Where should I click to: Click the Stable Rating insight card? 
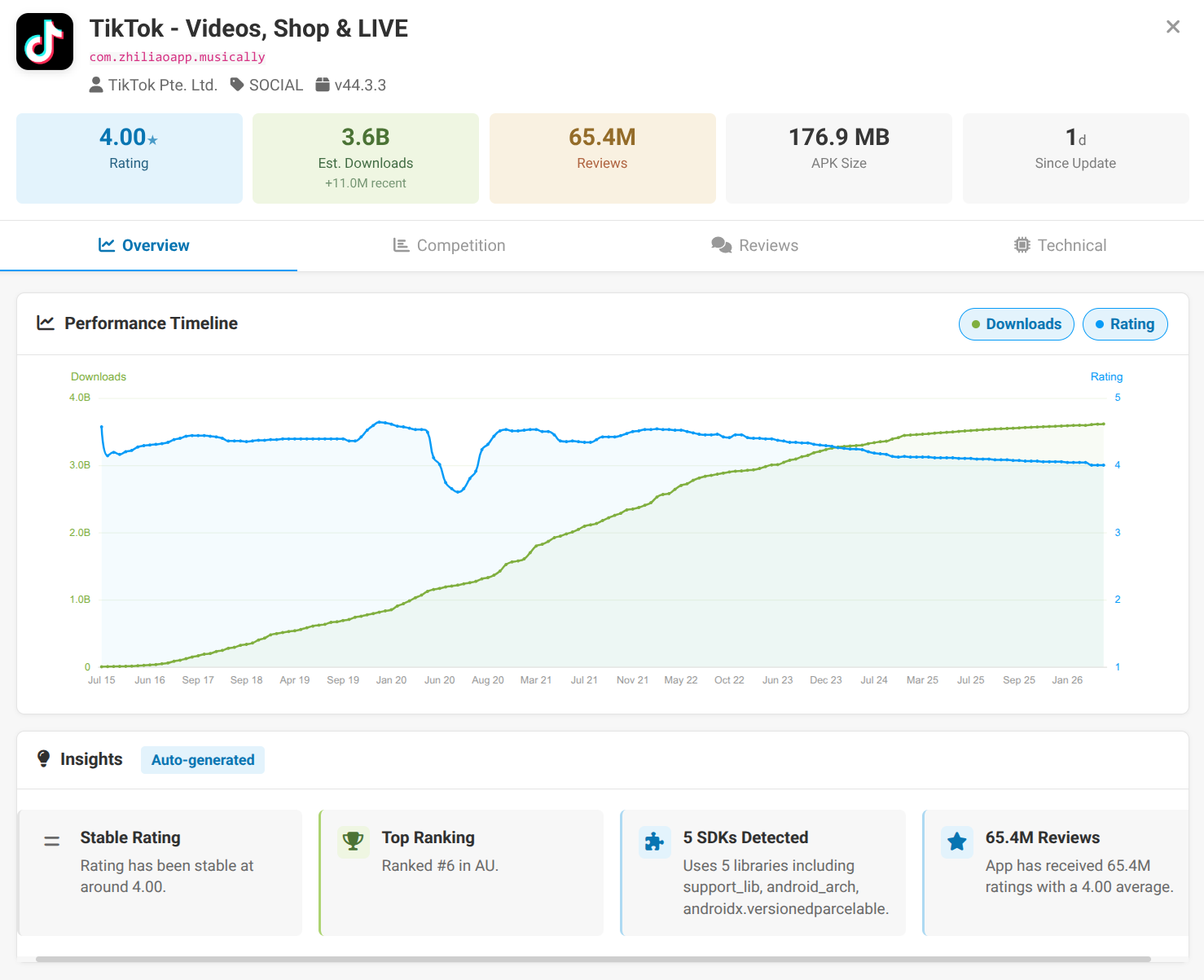click(160, 872)
